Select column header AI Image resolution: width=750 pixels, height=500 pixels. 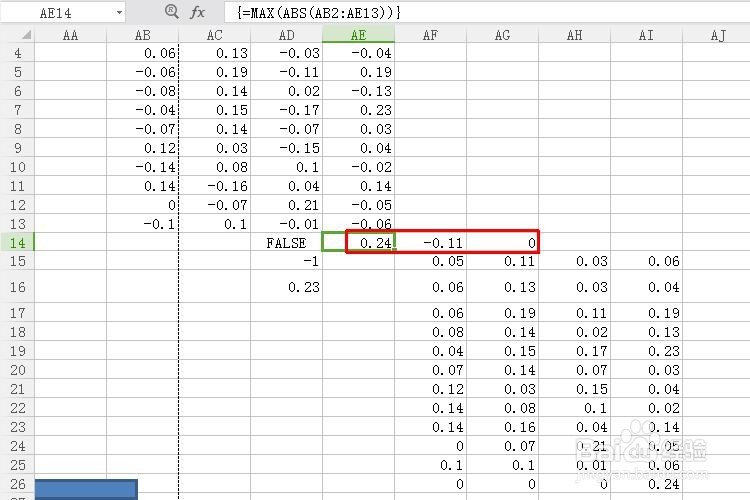[x=647, y=35]
